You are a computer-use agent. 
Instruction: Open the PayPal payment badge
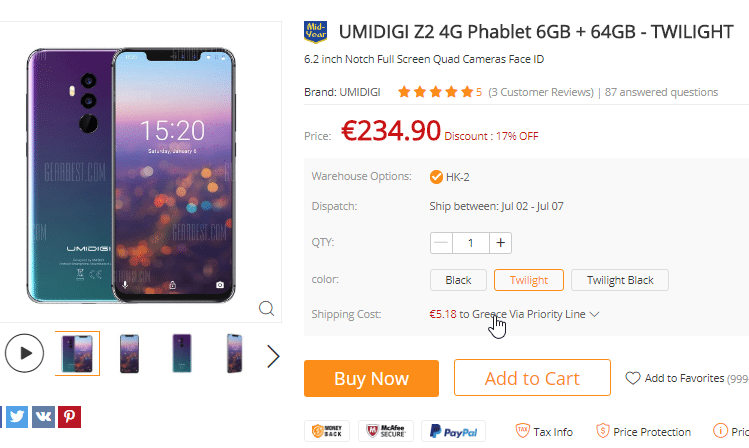pyautogui.click(x=453, y=431)
